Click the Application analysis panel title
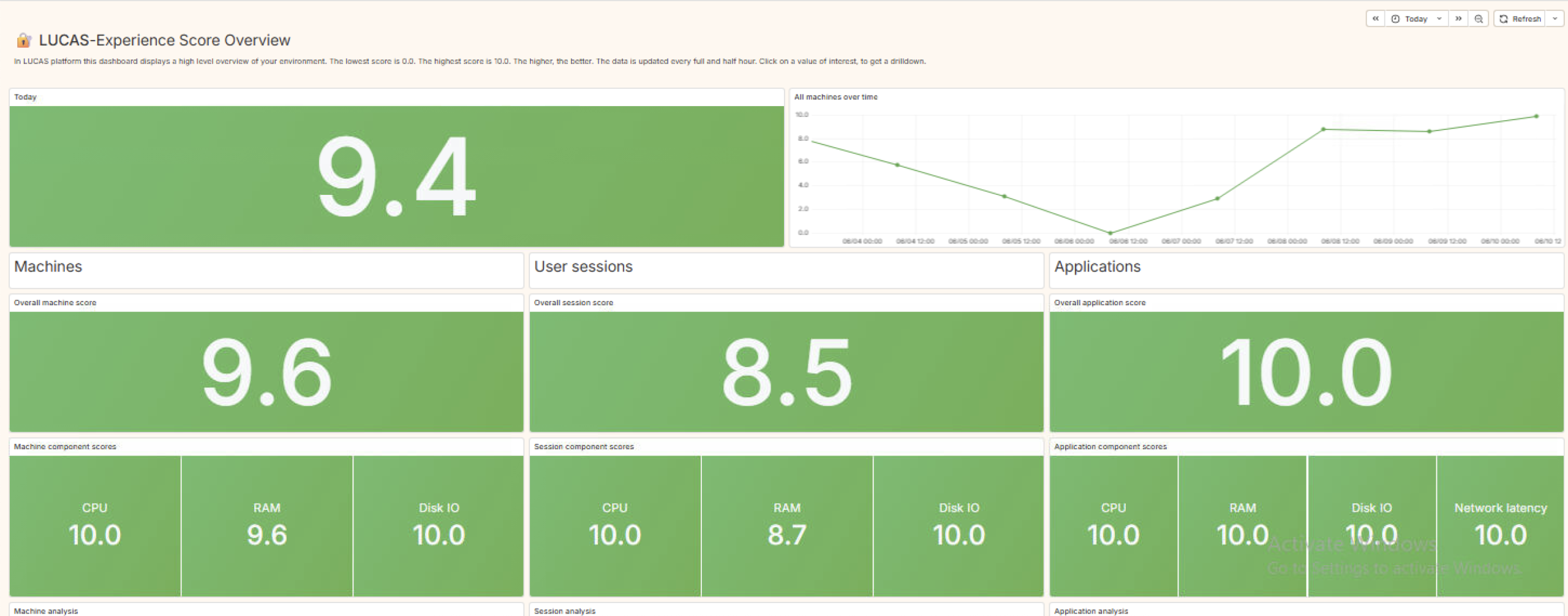 pos(1091,611)
